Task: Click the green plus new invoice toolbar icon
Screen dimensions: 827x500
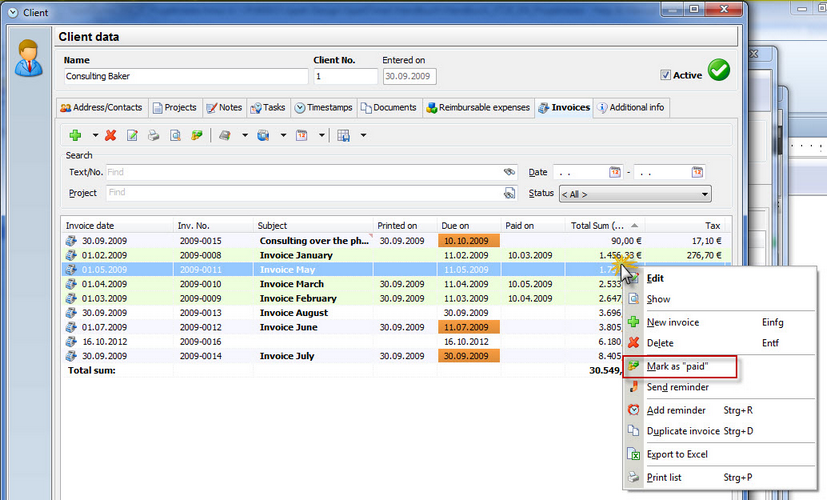Action: 75,136
